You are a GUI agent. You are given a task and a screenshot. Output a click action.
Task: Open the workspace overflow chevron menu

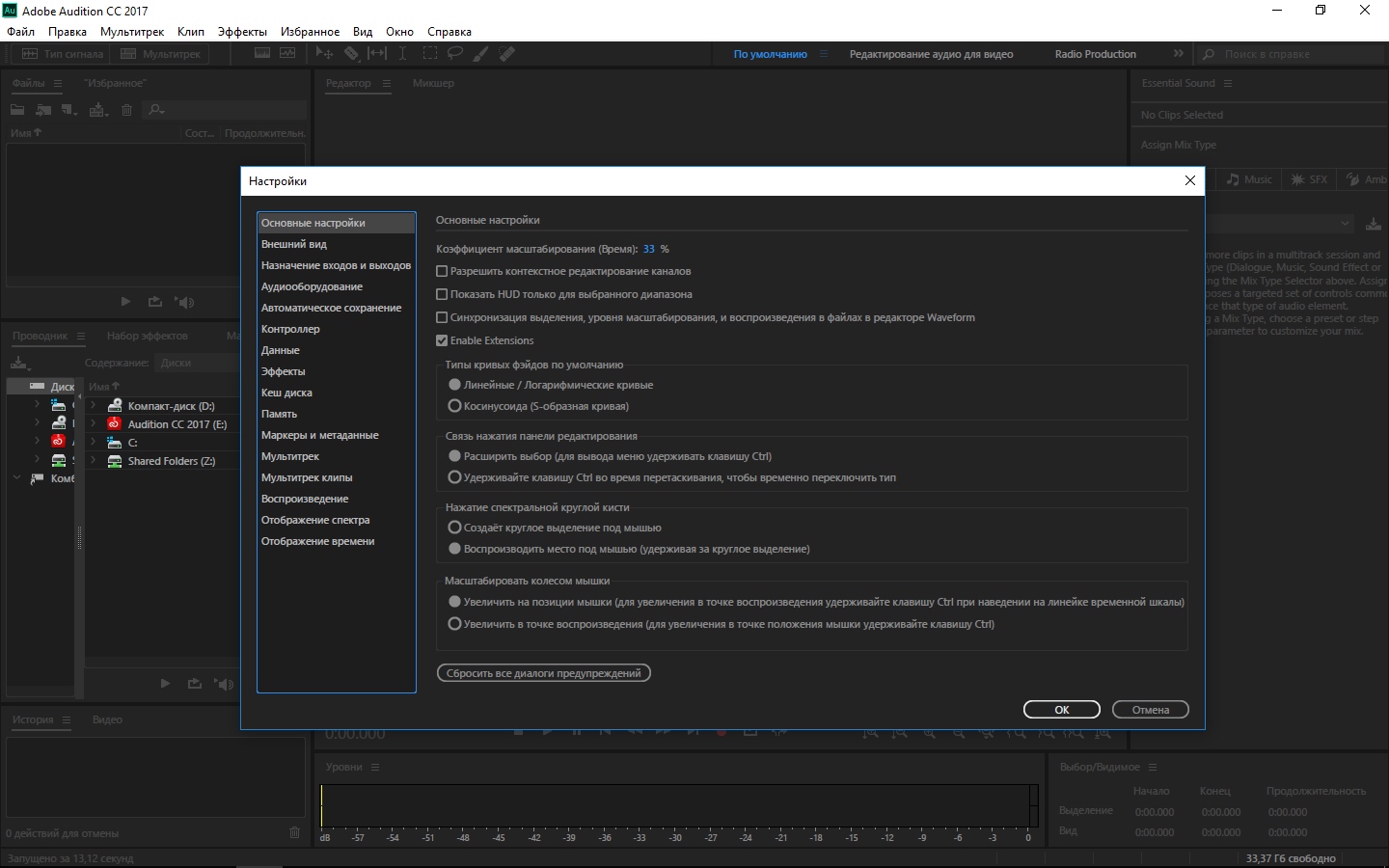pyautogui.click(x=1178, y=54)
